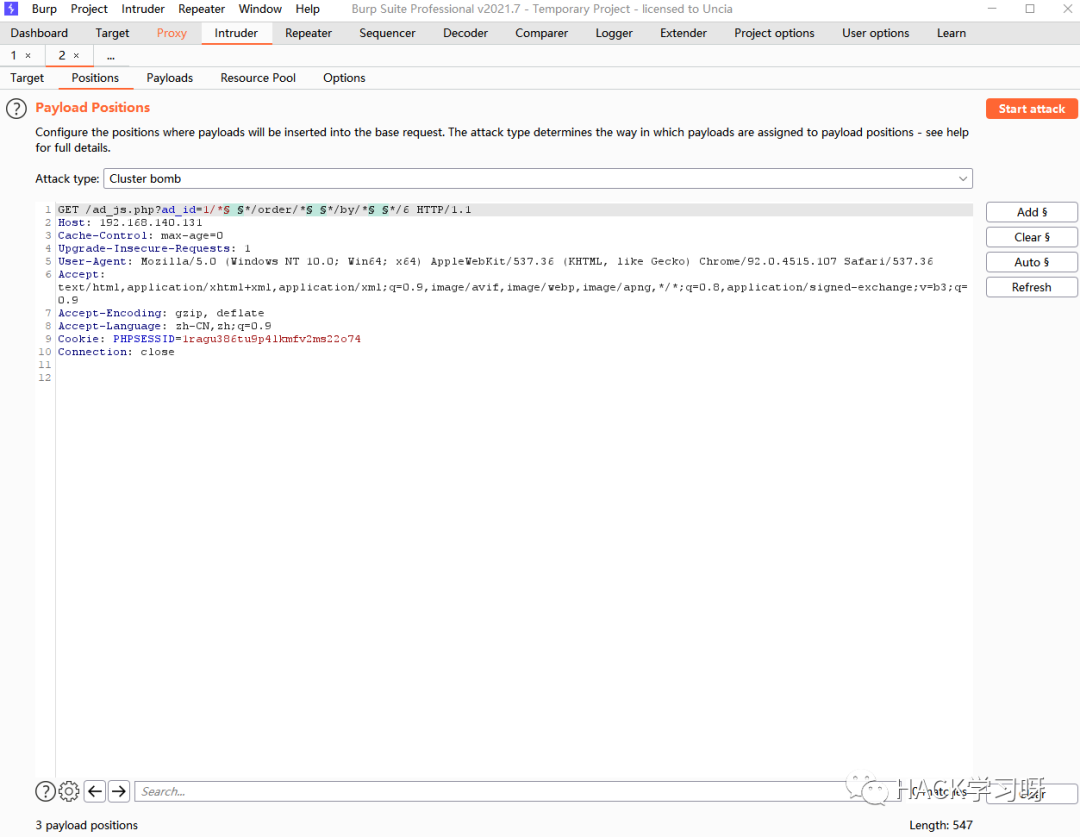Image resolution: width=1080 pixels, height=837 pixels.
Task: Open the Learn tab
Action: [x=951, y=33]
